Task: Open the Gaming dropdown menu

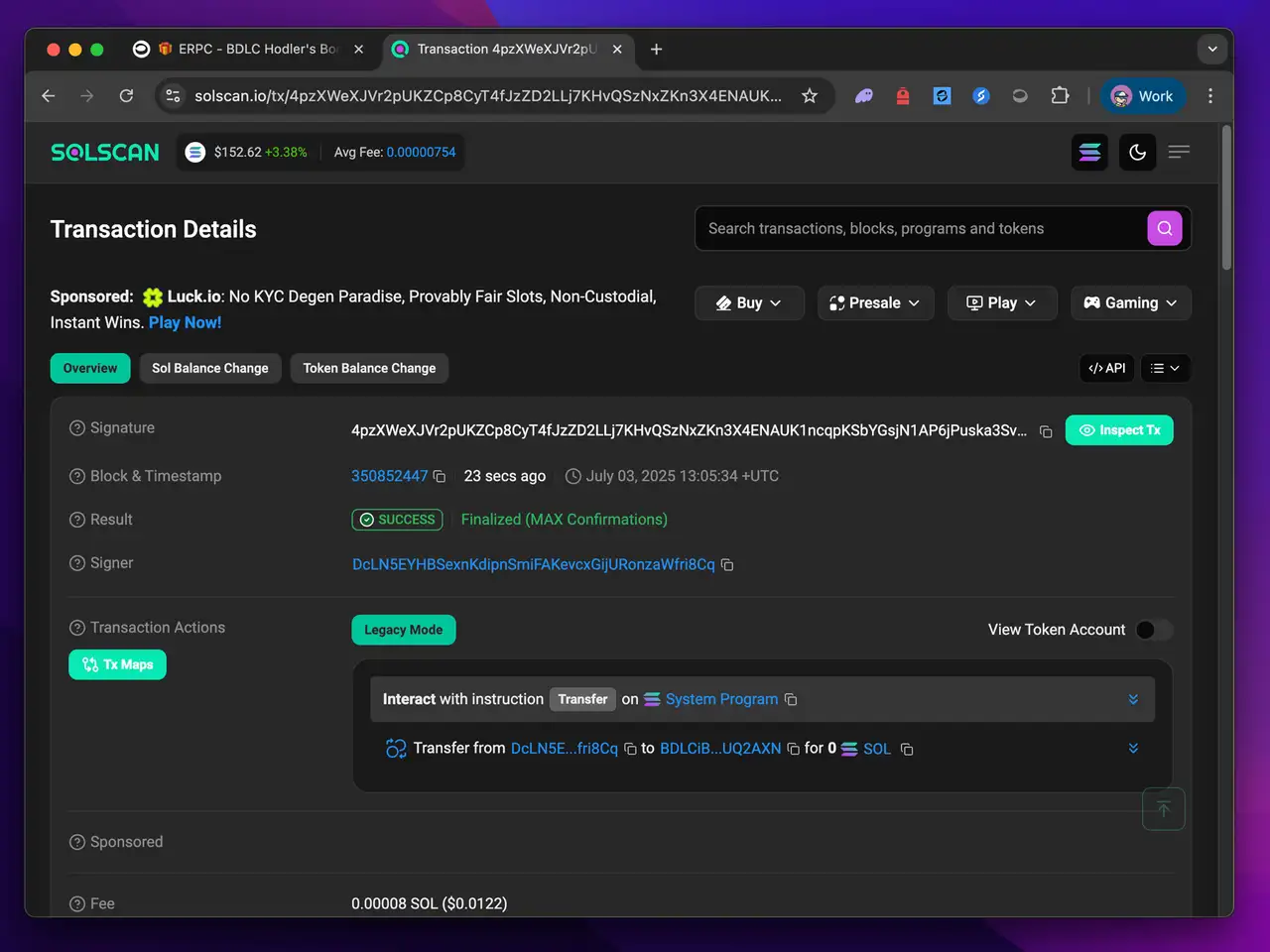Action: (1130, 303)
